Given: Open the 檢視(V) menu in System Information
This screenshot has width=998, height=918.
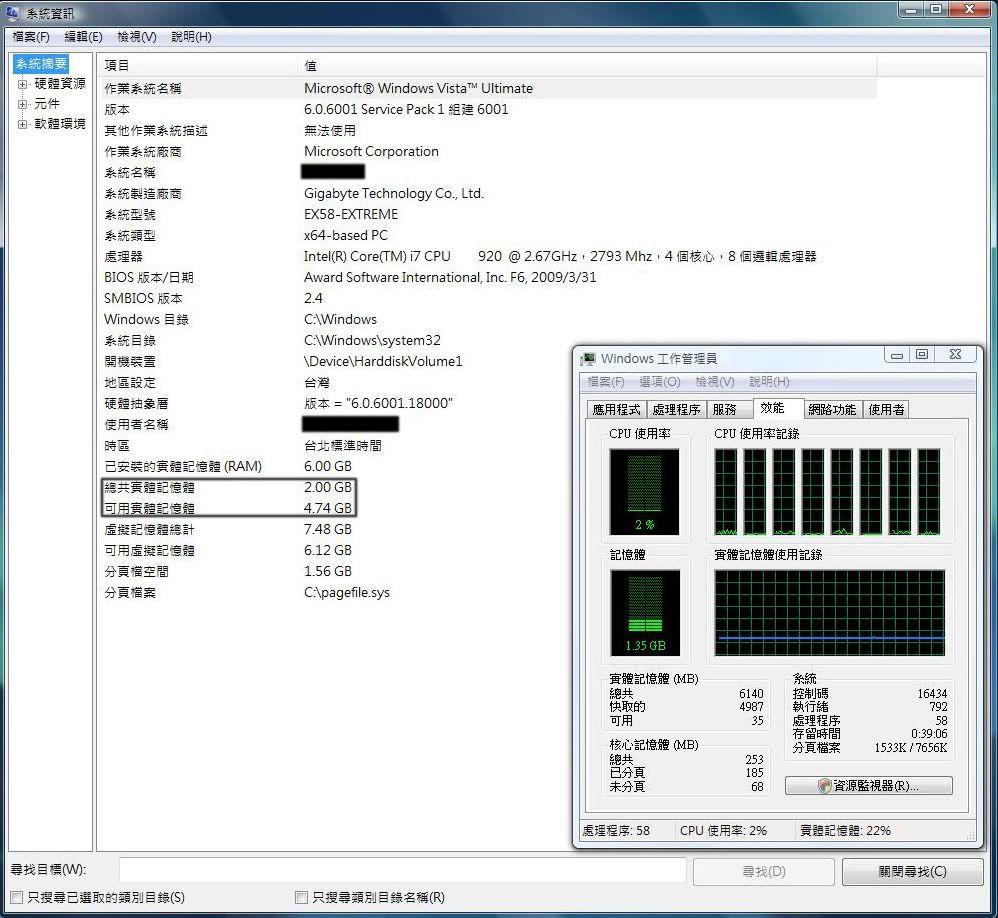Looking at the screenshot, I should pos(136,37).
